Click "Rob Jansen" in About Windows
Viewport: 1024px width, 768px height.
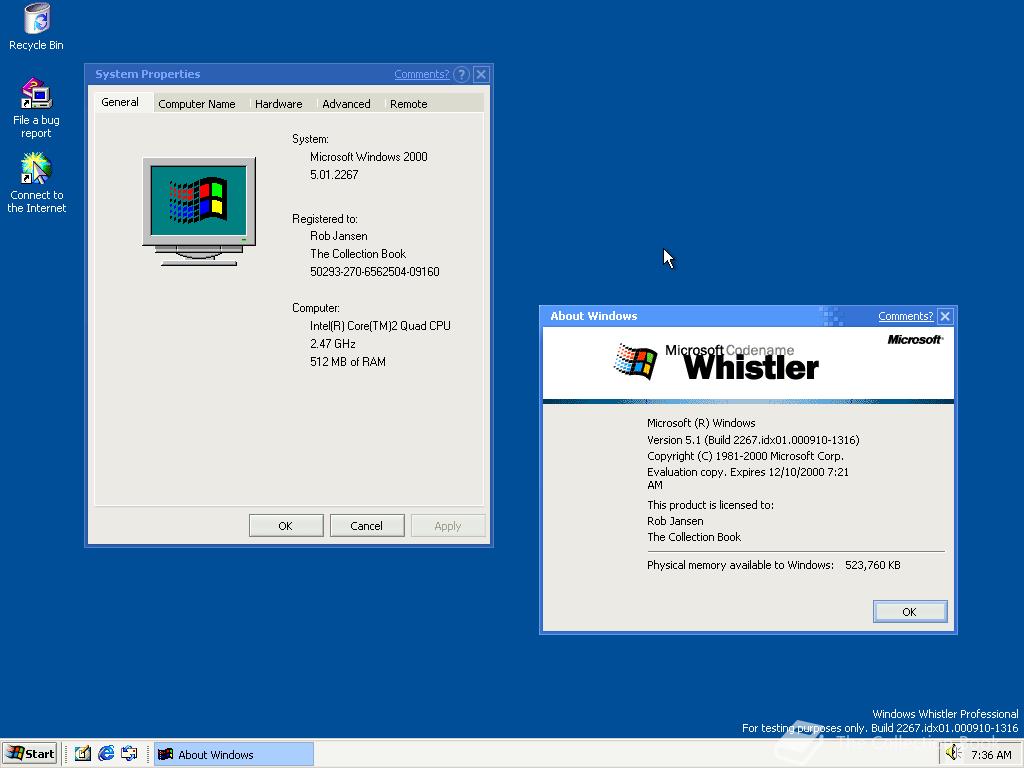click(675, 521)
